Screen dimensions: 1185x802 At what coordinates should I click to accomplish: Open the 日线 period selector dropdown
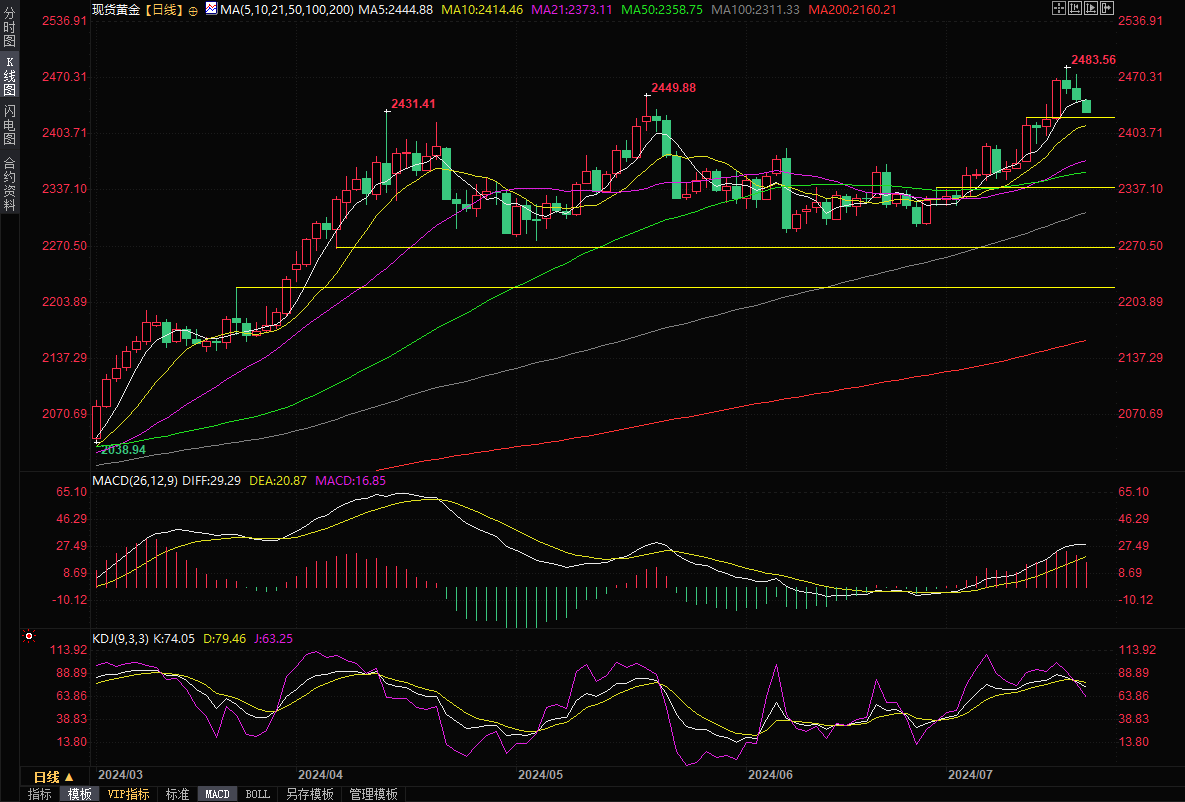(53, 777)
